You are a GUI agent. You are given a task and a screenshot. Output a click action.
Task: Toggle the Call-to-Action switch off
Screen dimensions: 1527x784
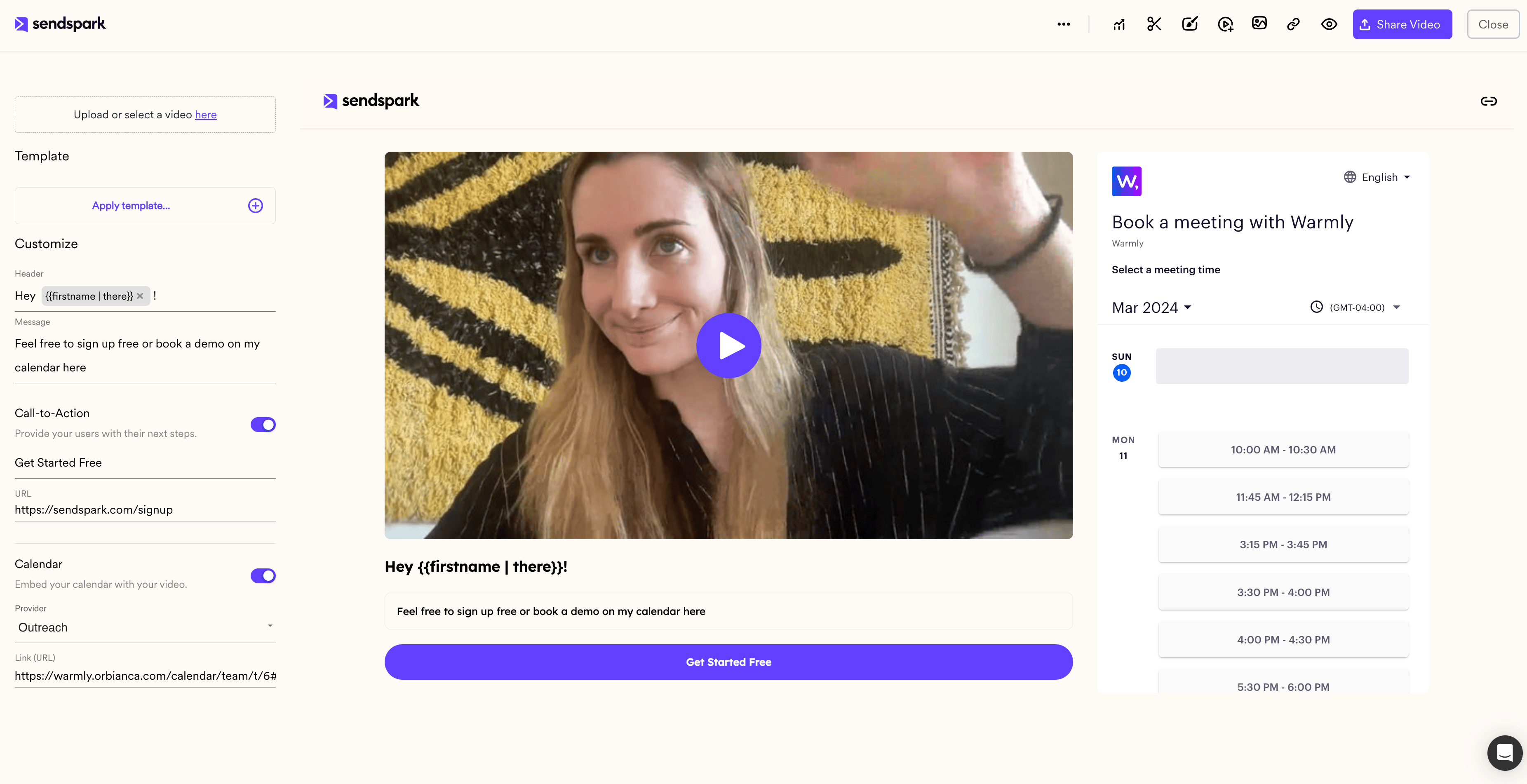tap(263, 424)
